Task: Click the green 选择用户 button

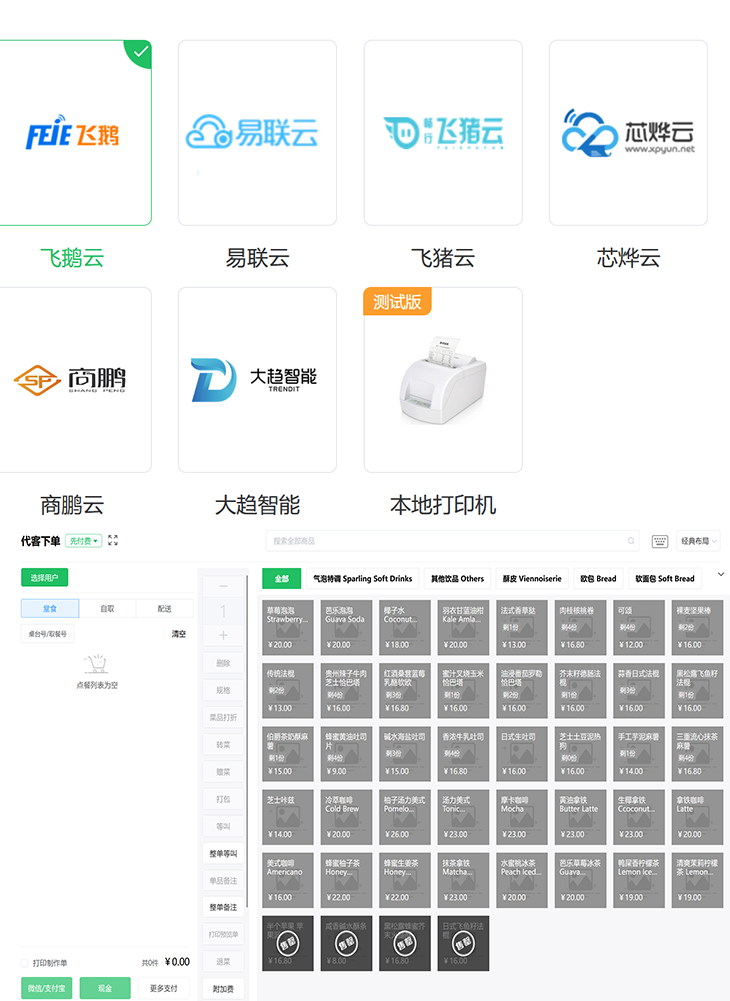Action: (x=45, y=578)
